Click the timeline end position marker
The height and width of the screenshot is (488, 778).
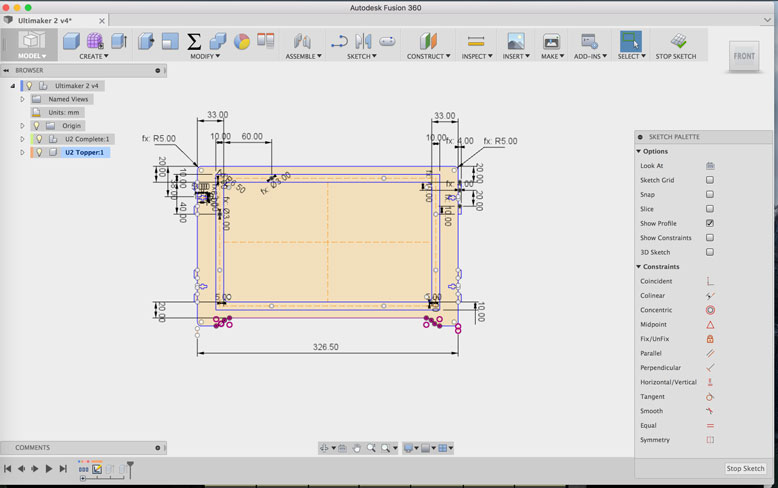pos(130,469)
